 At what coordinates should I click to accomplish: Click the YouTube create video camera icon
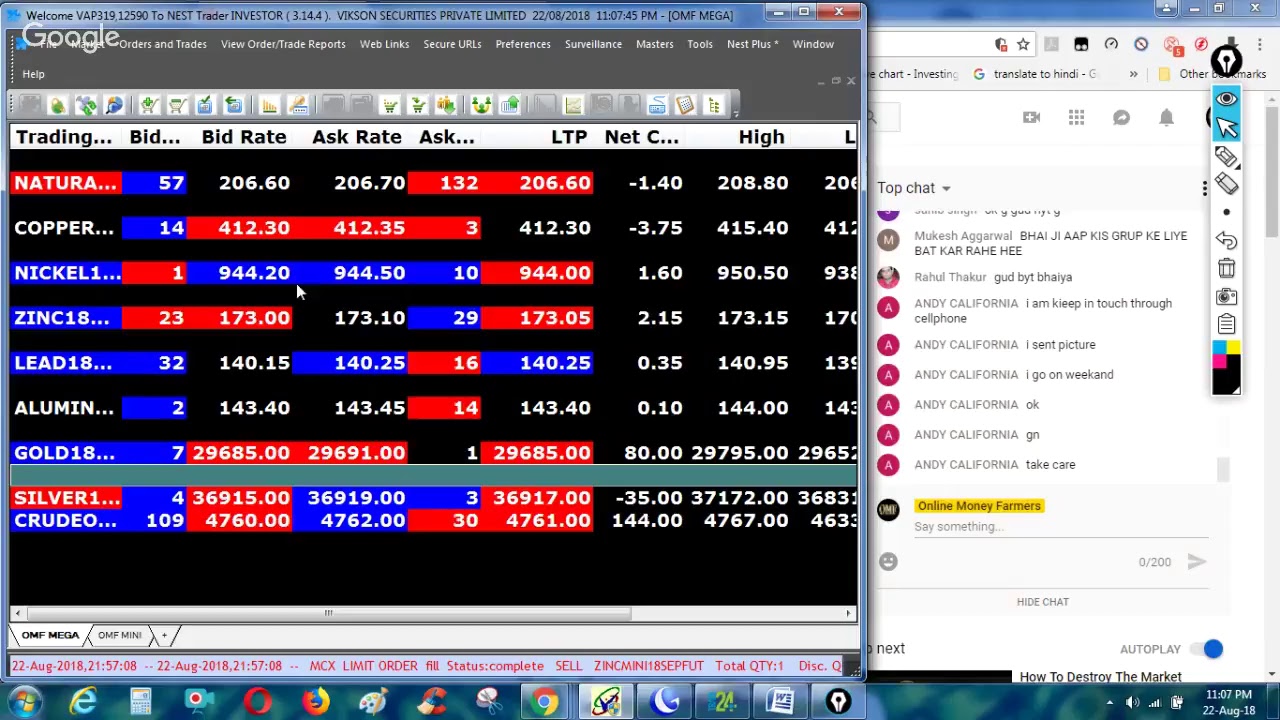(x=1031, y=118)
